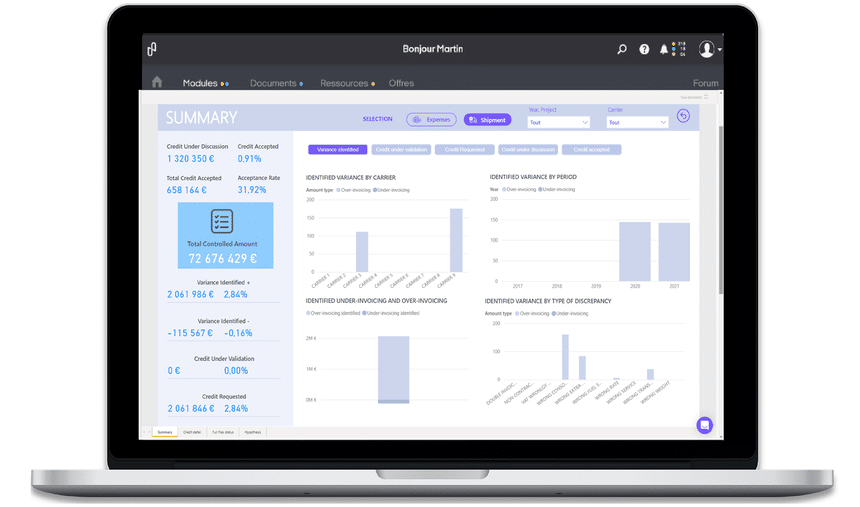This screenshot has height=507, width=860.
Task: Select the Credit accepted button
Action: pos(591,149)
